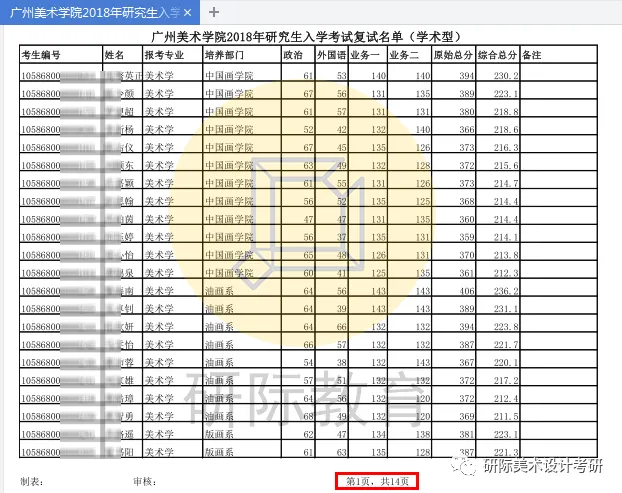This screenshot has width=622, height=493.
Task: Click the 综合总分 value 231.1
Action: (x=506, y=309)
